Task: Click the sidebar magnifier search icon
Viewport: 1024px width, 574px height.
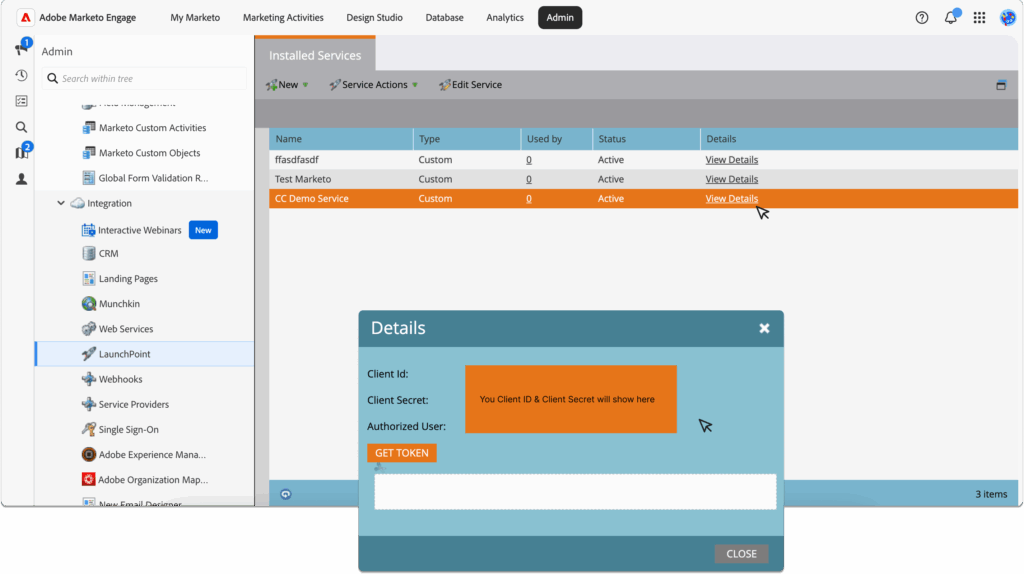Action: 21,127
